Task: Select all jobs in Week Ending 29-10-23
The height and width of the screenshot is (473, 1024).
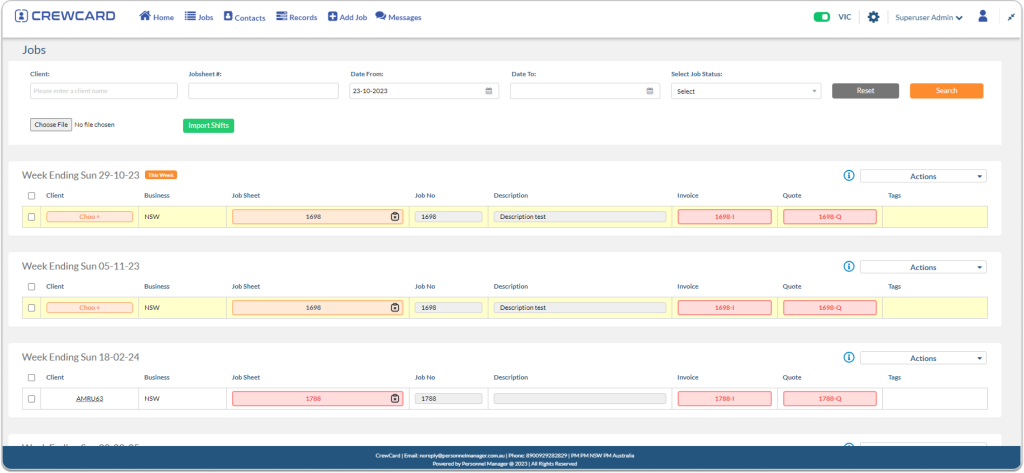Action: pyautogui.click(x=31, y=196)
